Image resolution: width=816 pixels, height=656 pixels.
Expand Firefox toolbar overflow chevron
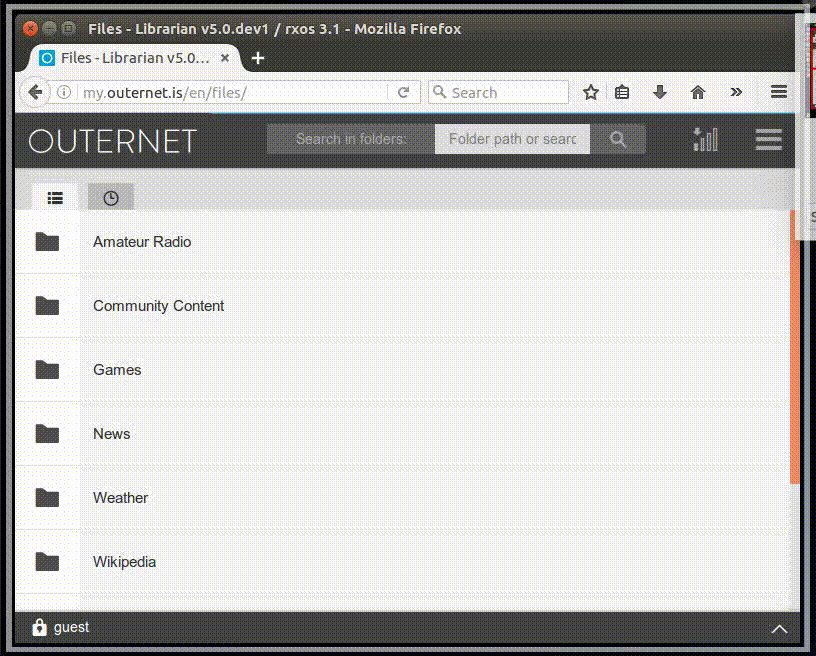[736, 93]
